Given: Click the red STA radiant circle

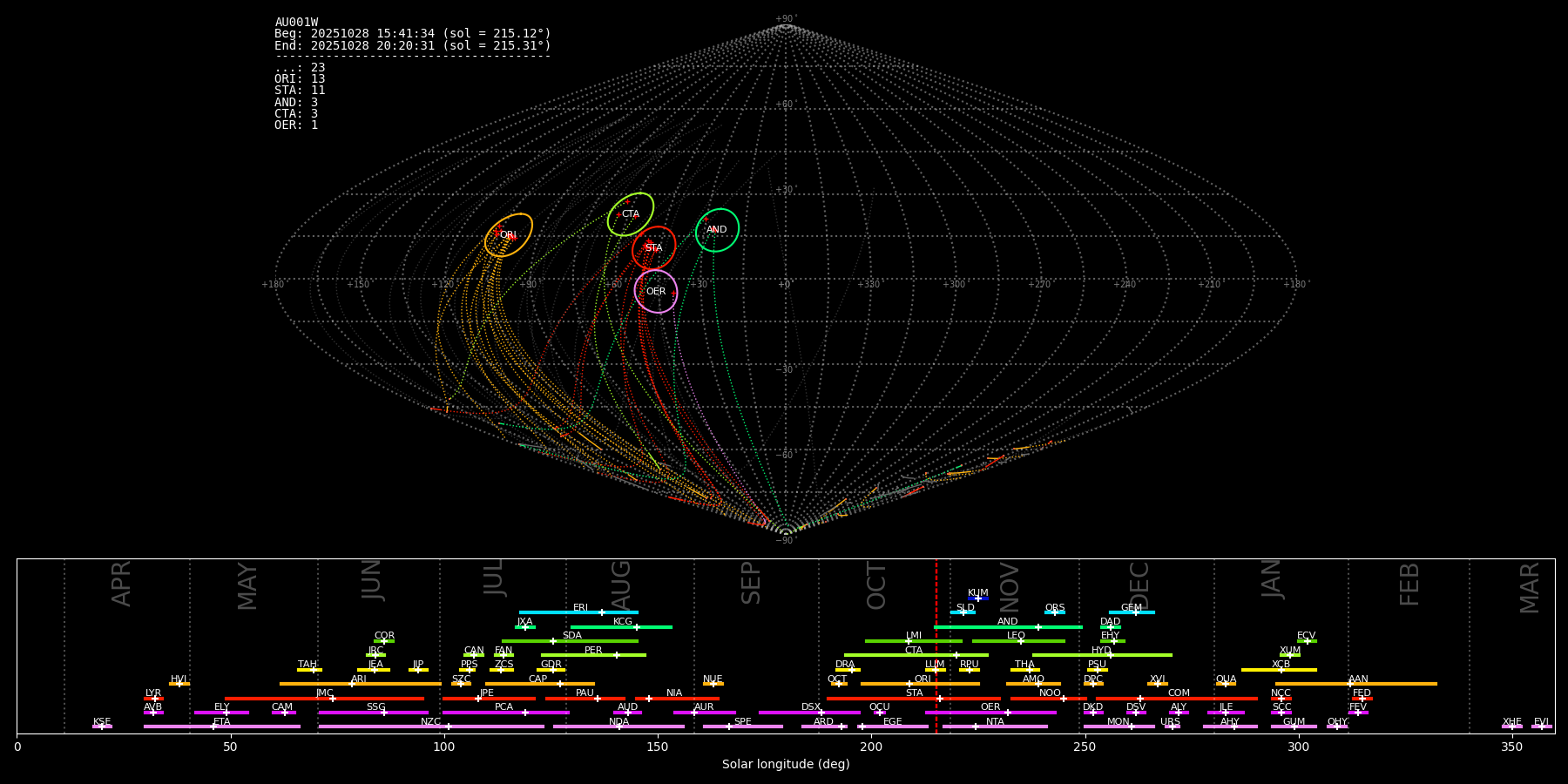Looking at the screenshot, I should click(653, 248).
